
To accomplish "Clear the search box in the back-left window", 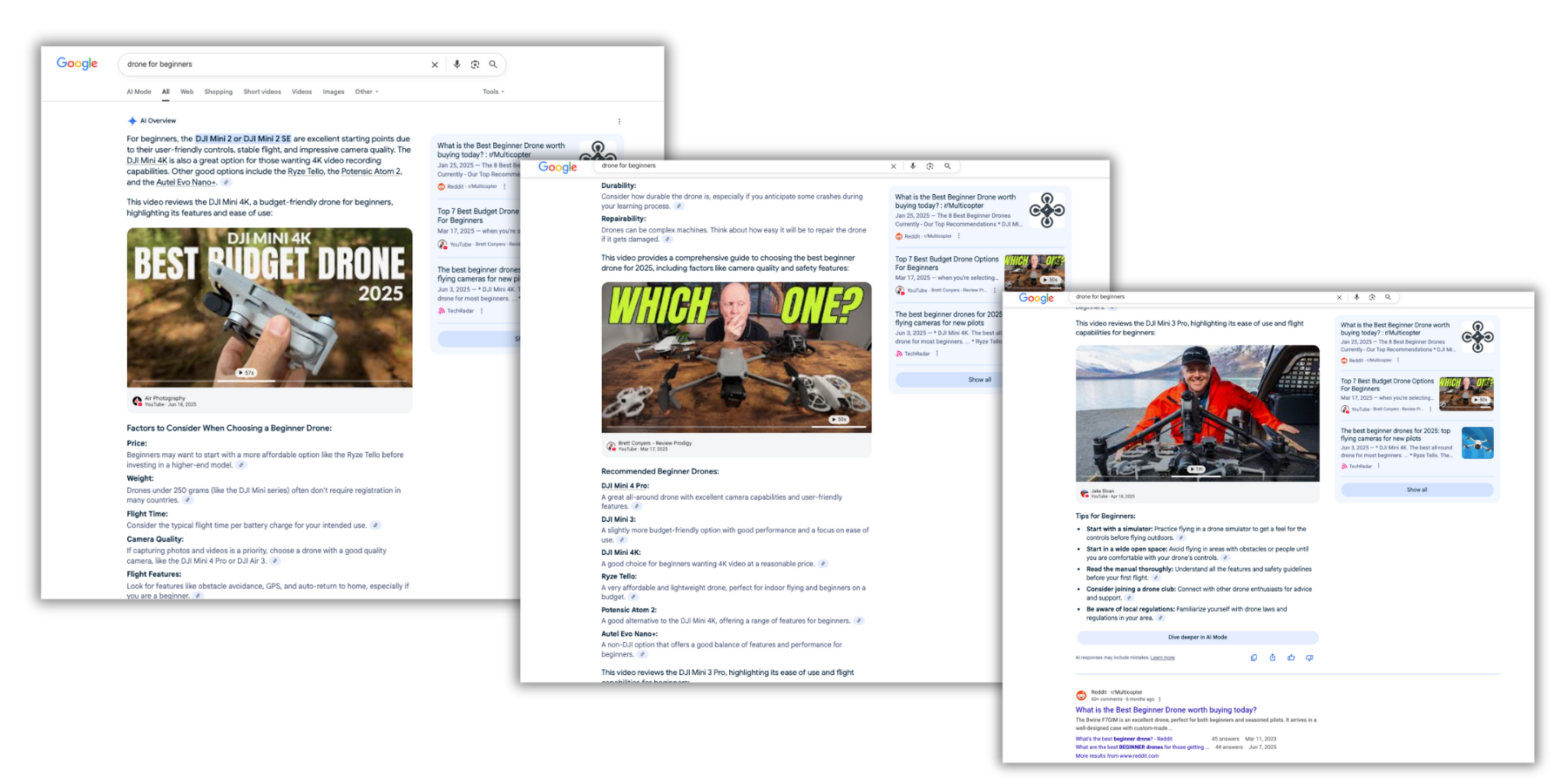I will tap(435, 64).
